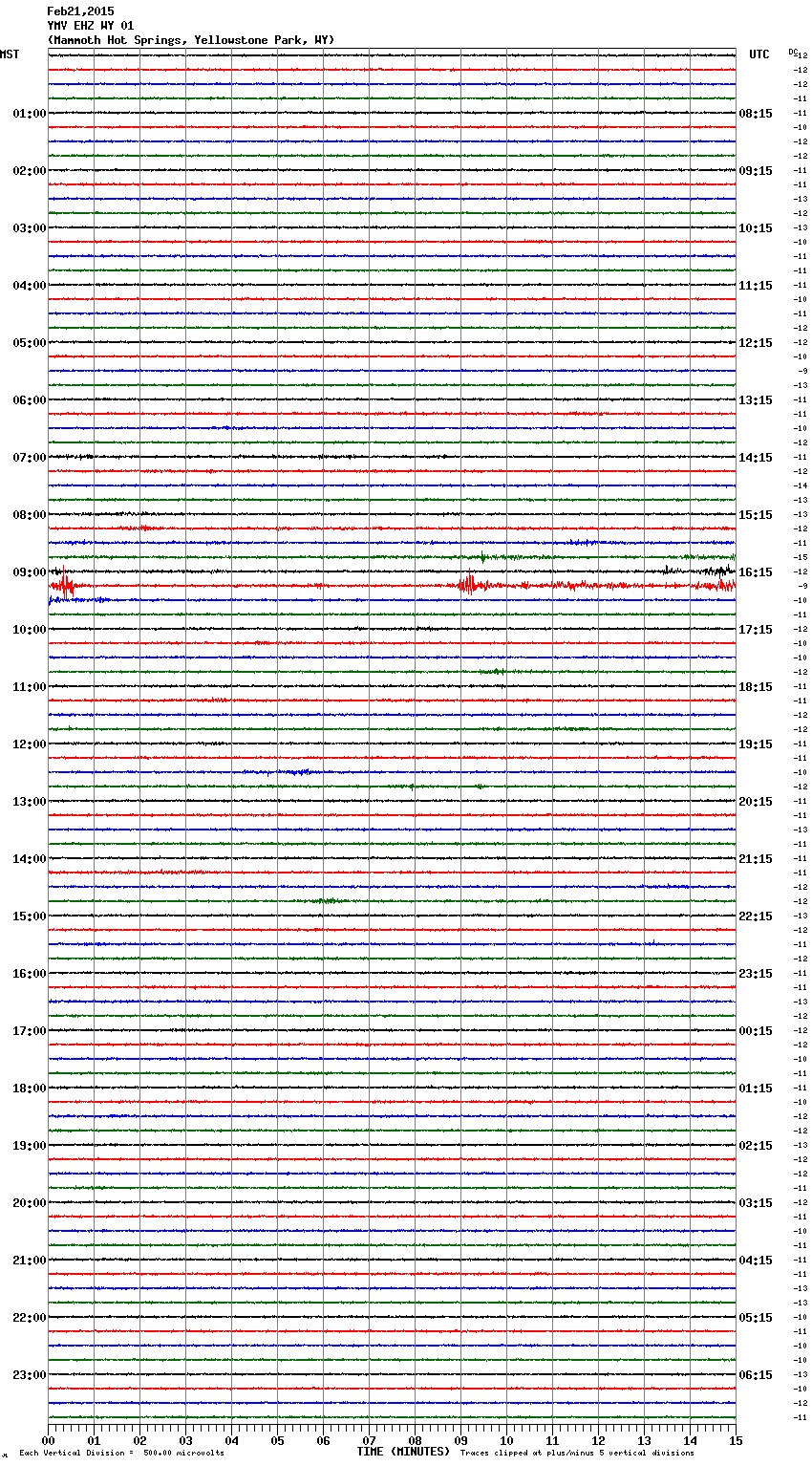Click the MST timezone label
Screen dimensions: 812x1466
[10, 54]
